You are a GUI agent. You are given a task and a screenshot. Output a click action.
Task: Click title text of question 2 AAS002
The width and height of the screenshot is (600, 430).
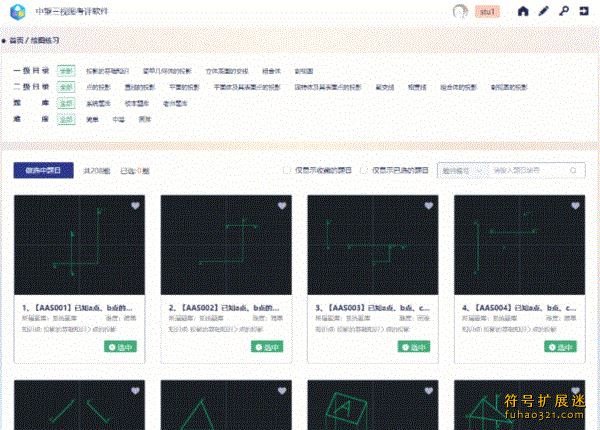click(x=224, y=308)
